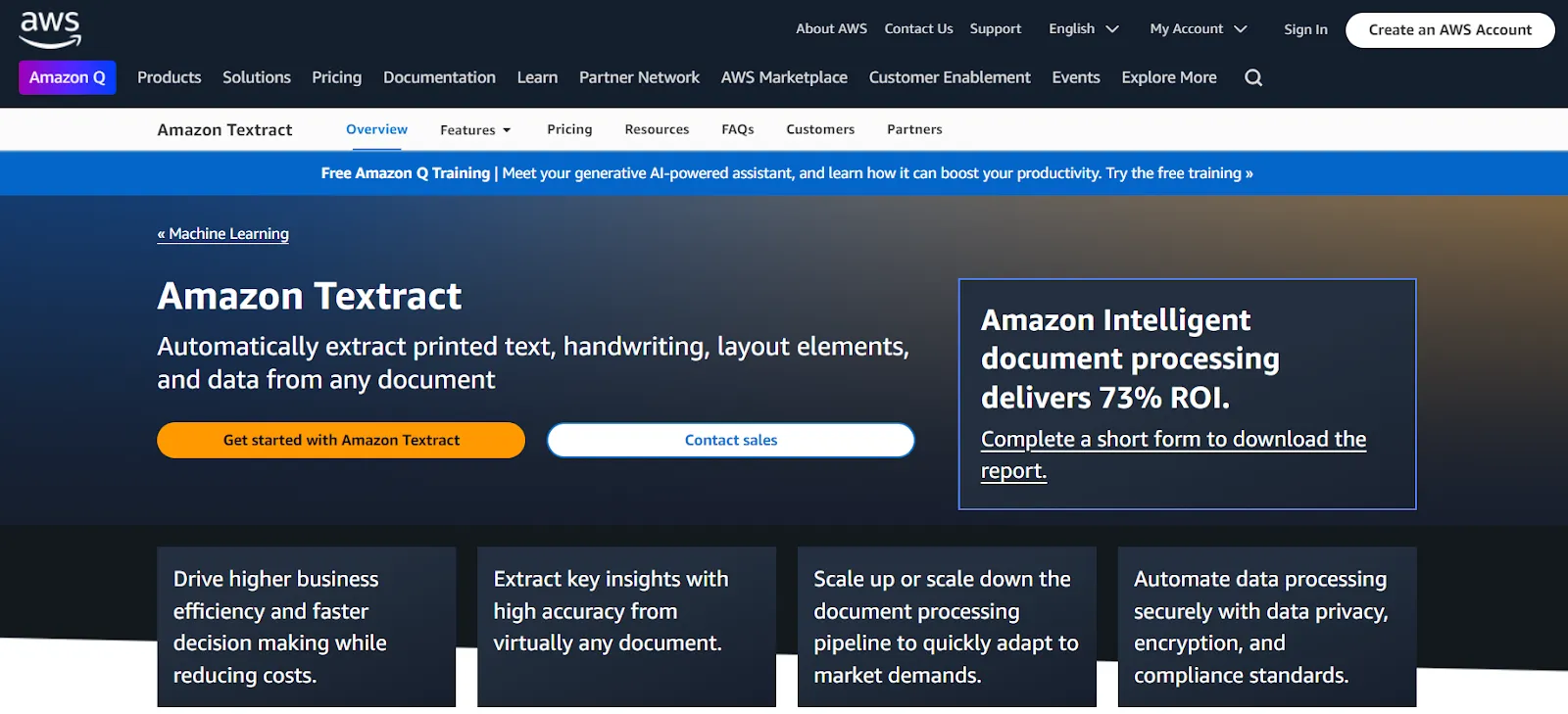This screenshot has width=1568, height=714.
Task: Expand the English language dropdown
Action: [x=1083, y=29]
